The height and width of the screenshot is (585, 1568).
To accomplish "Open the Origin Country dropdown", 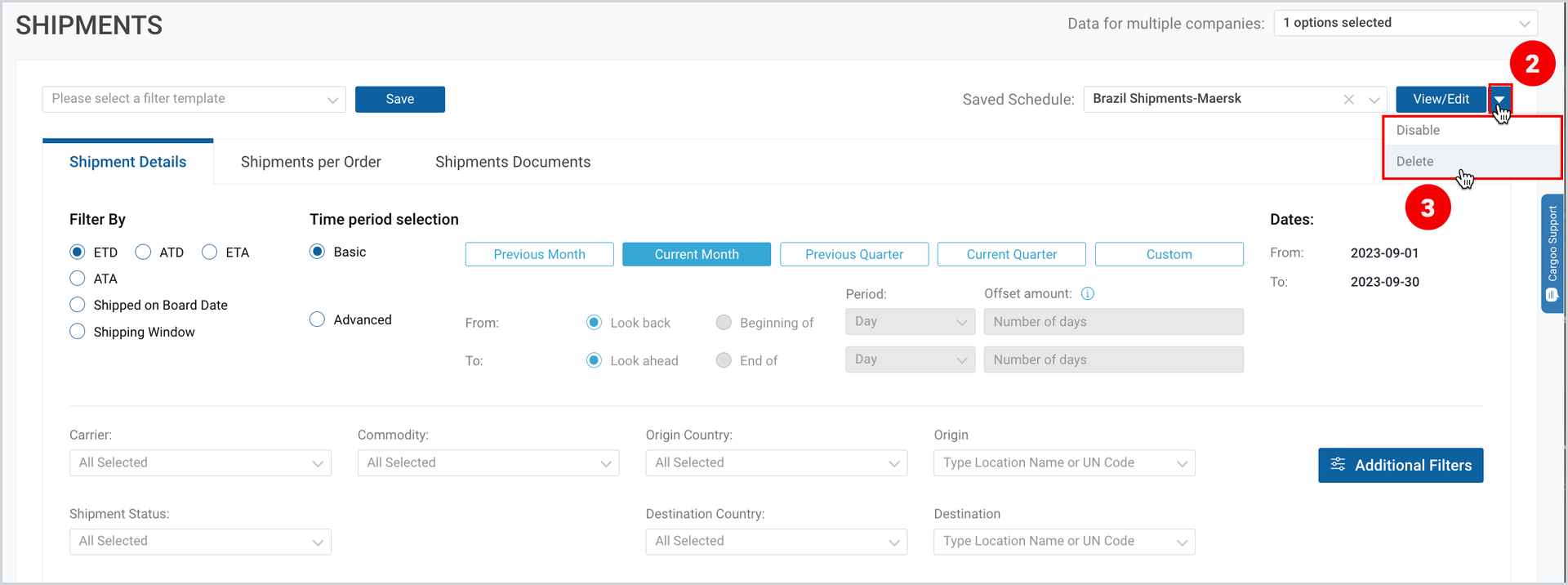I will pyautogui.click(x=777, y=462).
